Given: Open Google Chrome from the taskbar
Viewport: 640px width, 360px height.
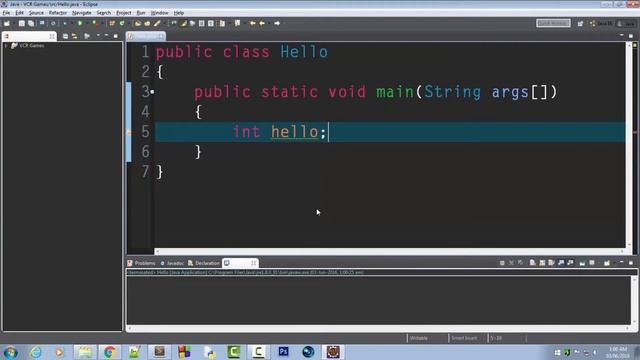Looking at the screenshot, I should pos(109,352).
